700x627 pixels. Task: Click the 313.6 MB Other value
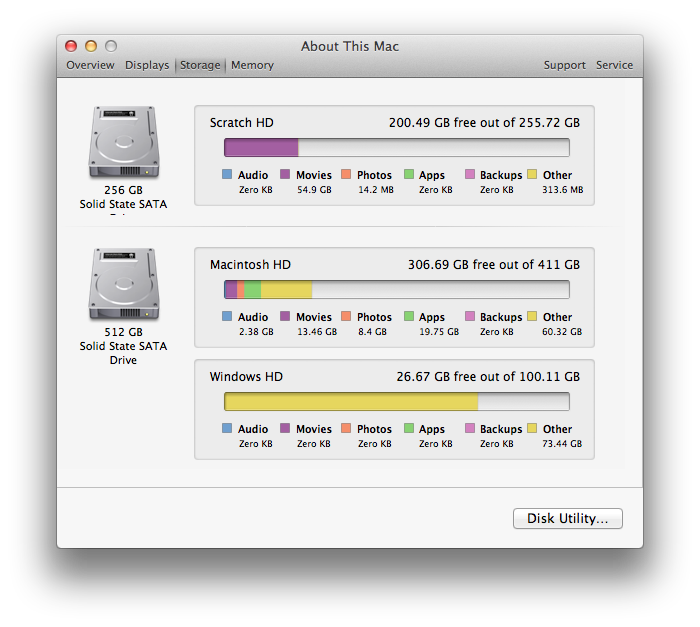pyautogui.click(x=562, y=190)
